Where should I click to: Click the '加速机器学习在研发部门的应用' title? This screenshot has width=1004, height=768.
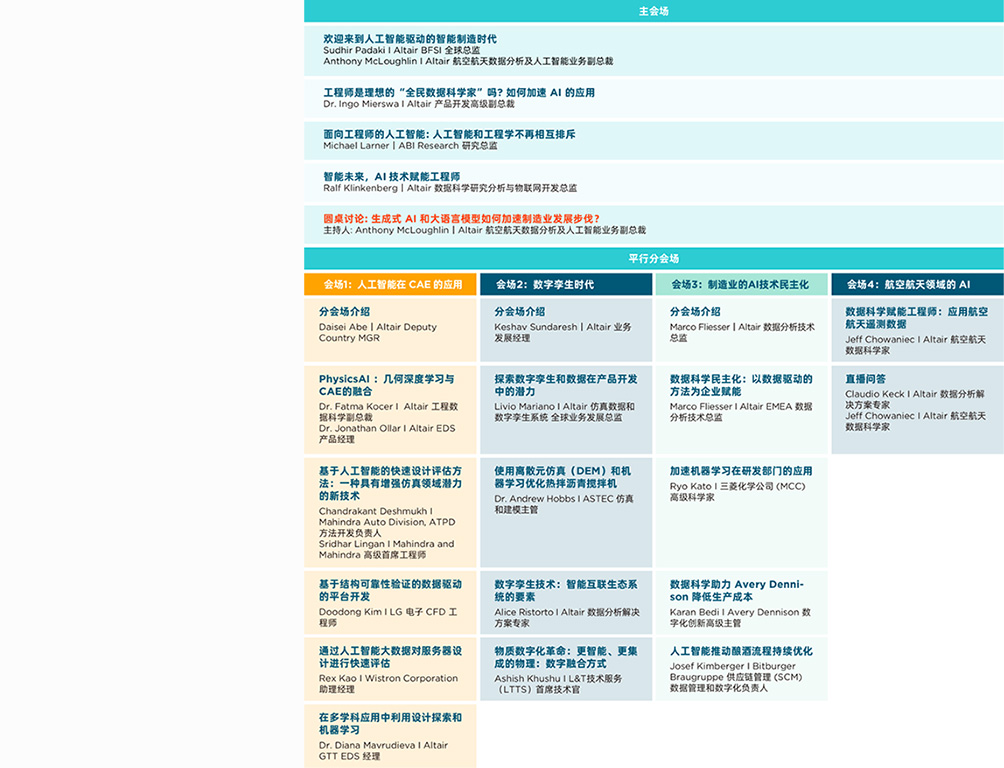pyautogui.click(x=741, y=471)
